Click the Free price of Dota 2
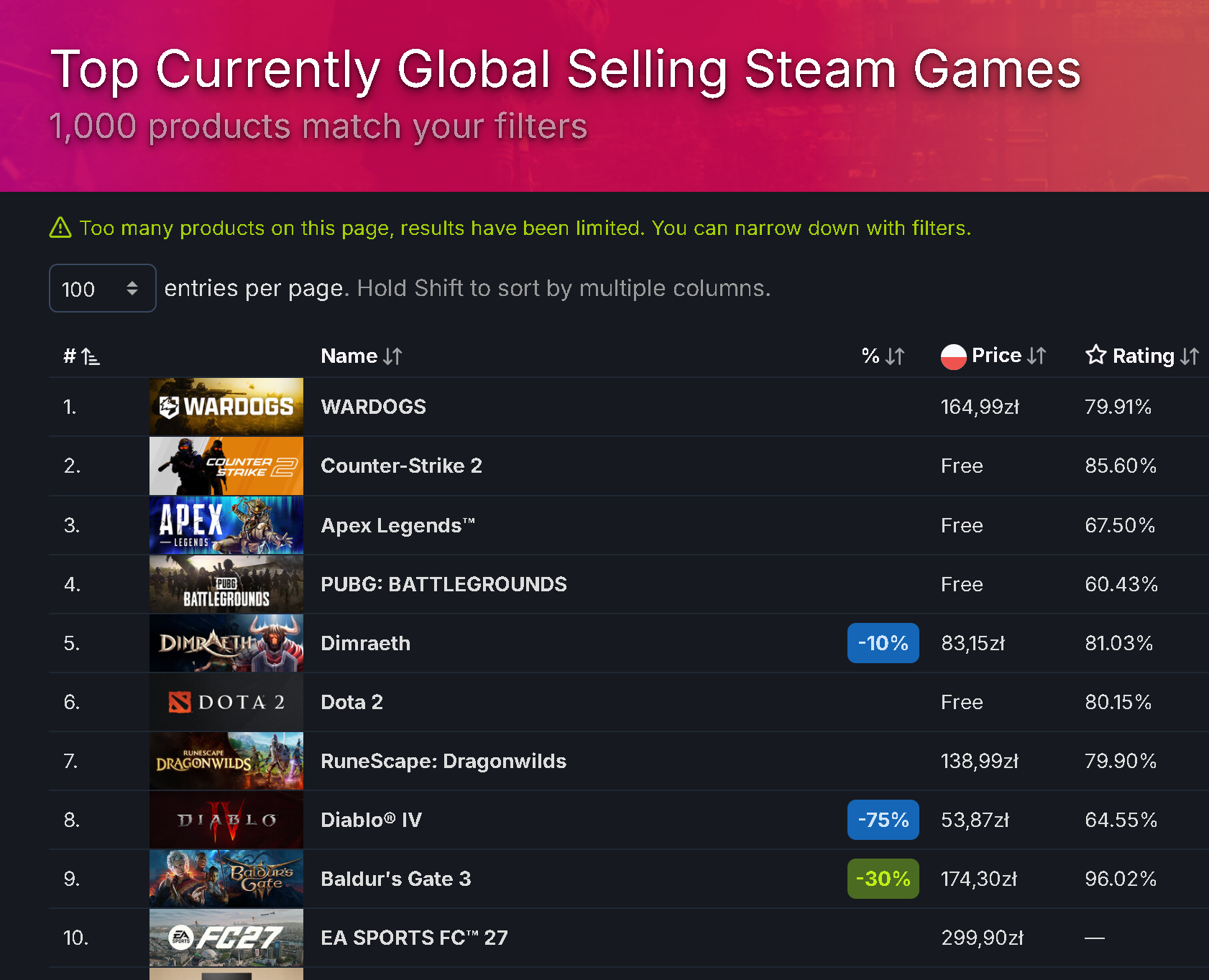Image resolution: width=1209 pixels, height=980 pixels. pyautogui.click(x=962, y=702)
